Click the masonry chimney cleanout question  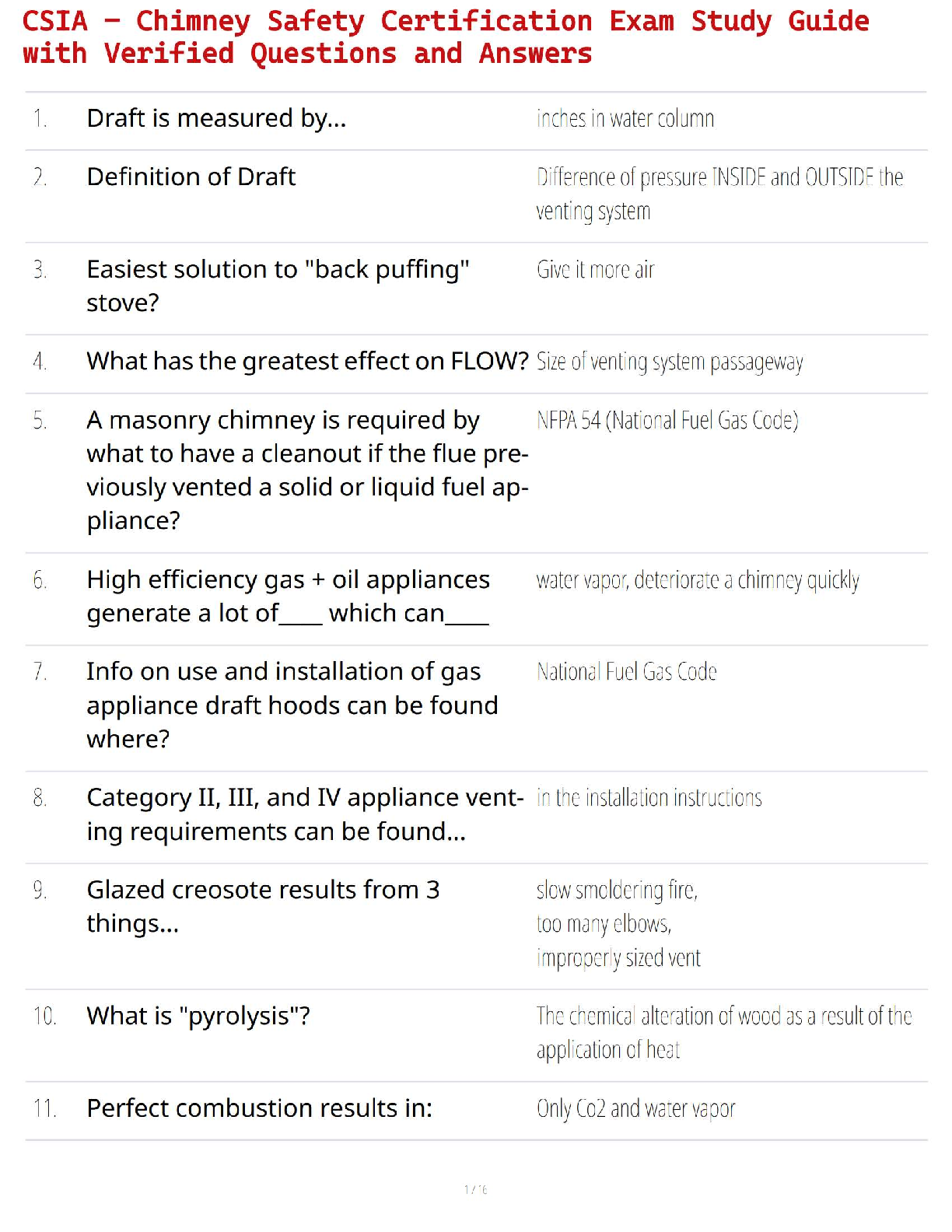pyautogui.click(x=307, y=470)
